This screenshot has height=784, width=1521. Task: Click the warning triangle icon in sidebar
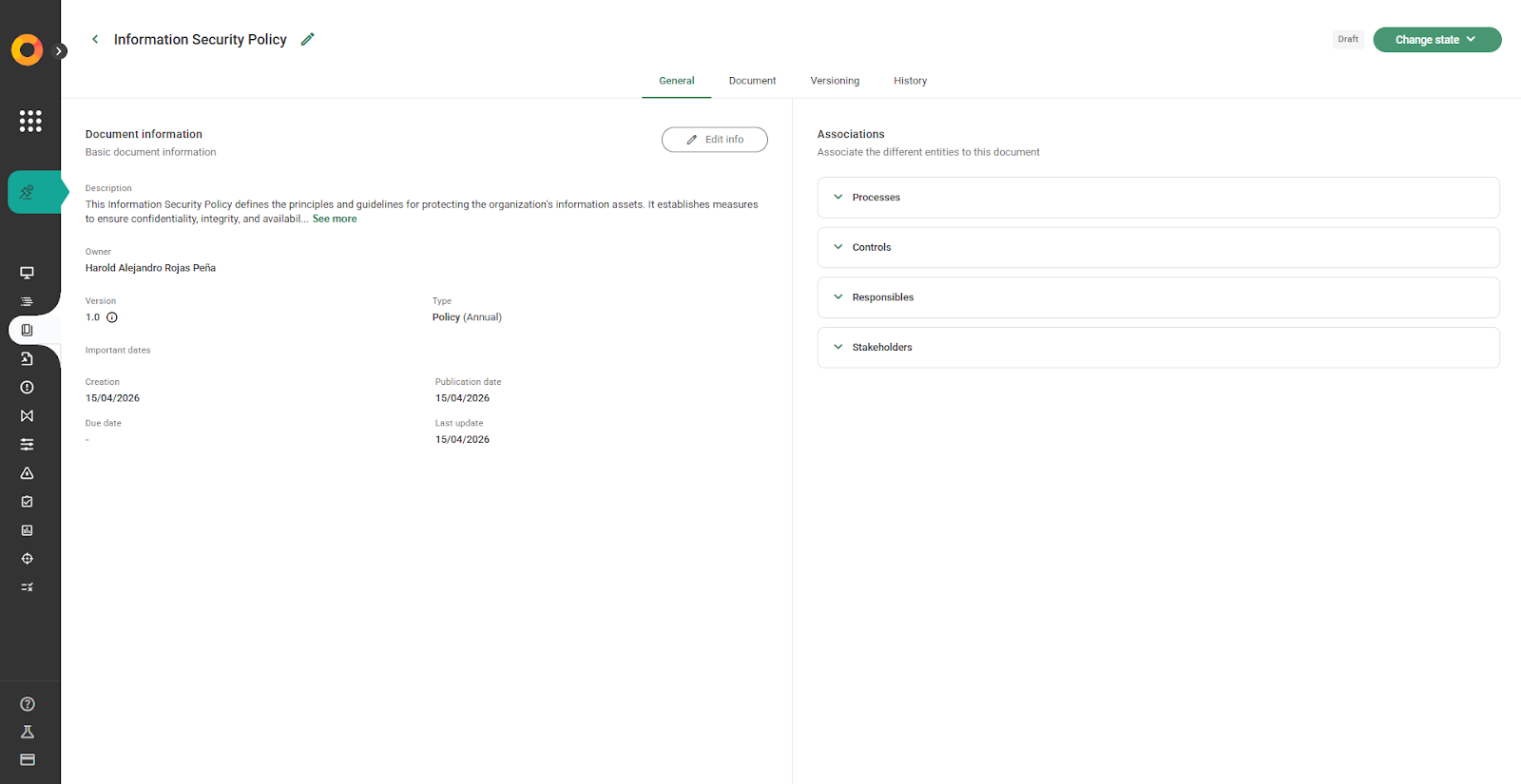click(x=28, y=473)
